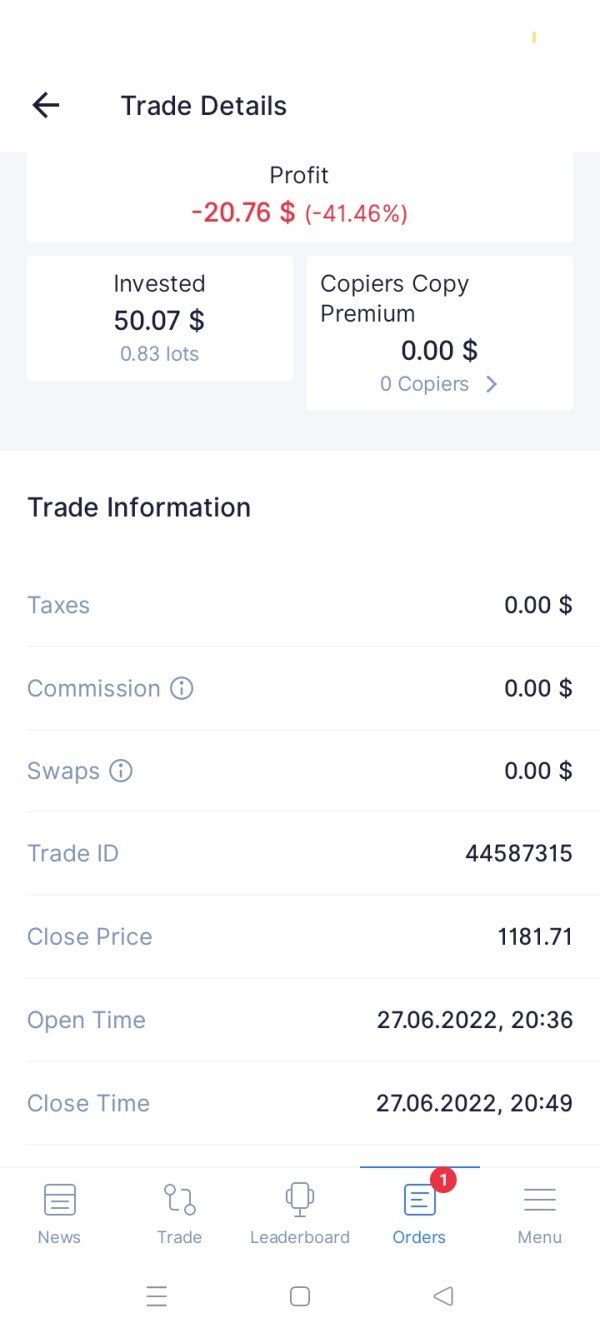Tap the Swaps info icon
Screen dimensions: 600x1333
pyautogui.click(x=121, y=771)
